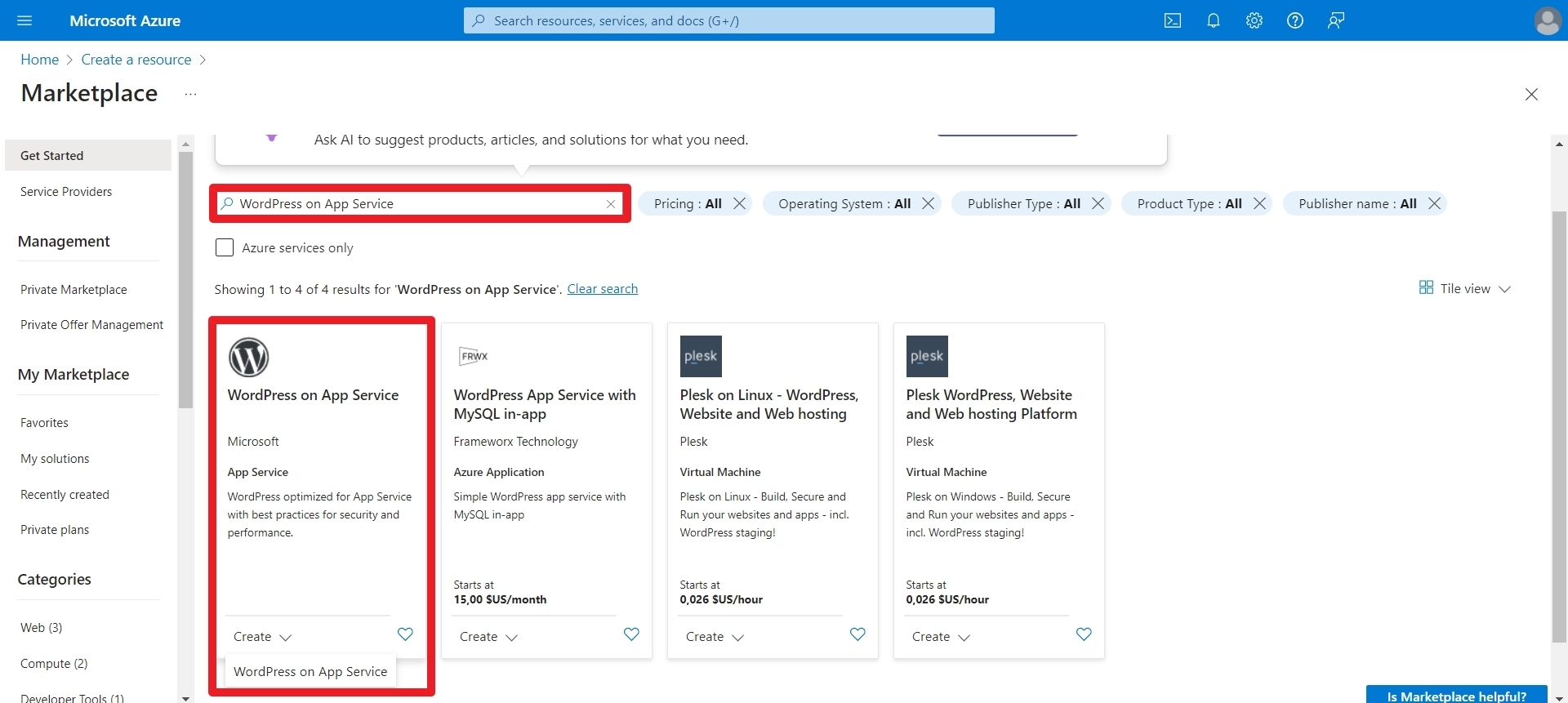Open Service Providers in the sidebar
The width and height of the screenshot is (1568, 703).
[x=66, y=192]
